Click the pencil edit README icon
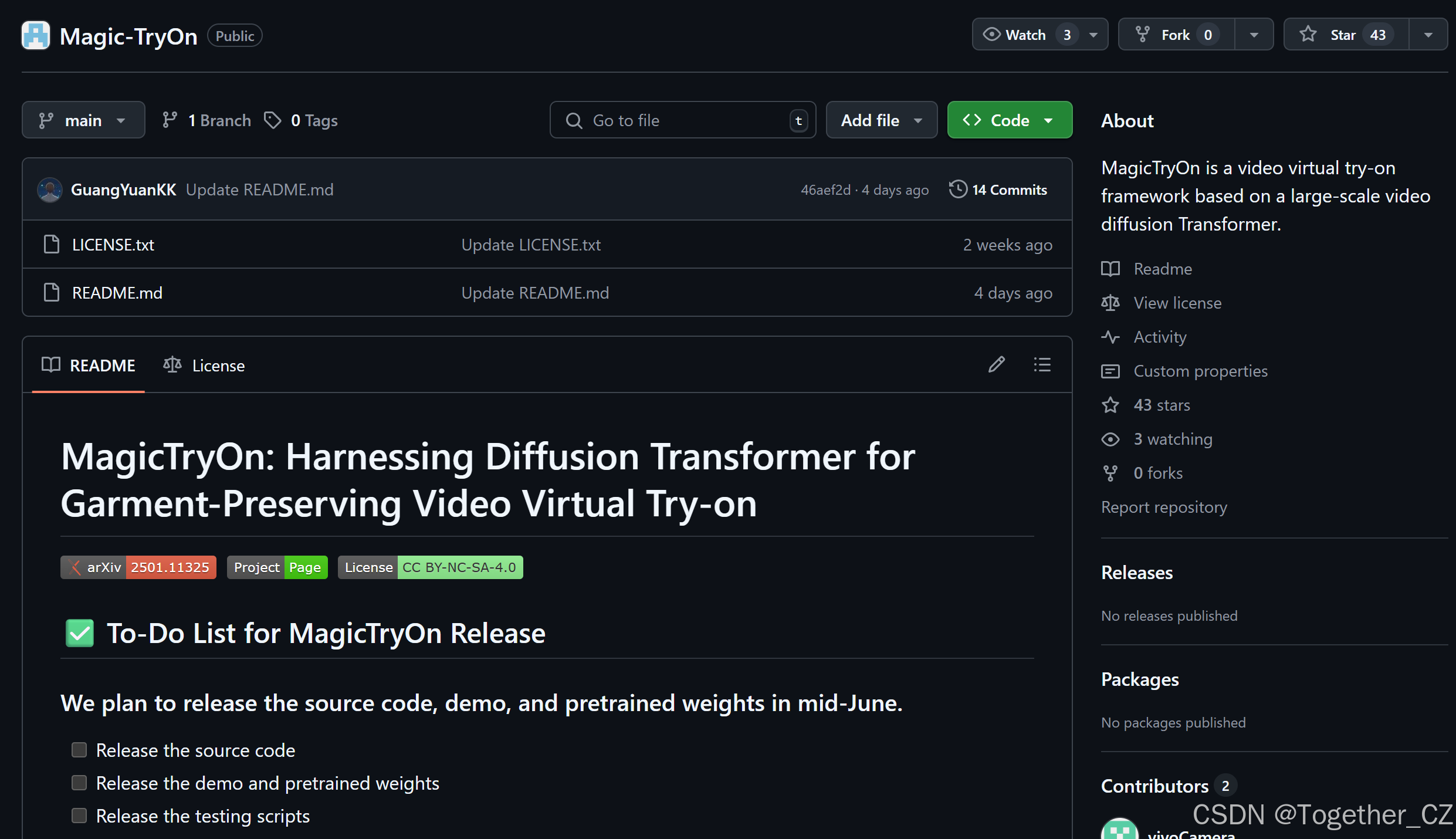1456x839 pixels. coord(996,365)
